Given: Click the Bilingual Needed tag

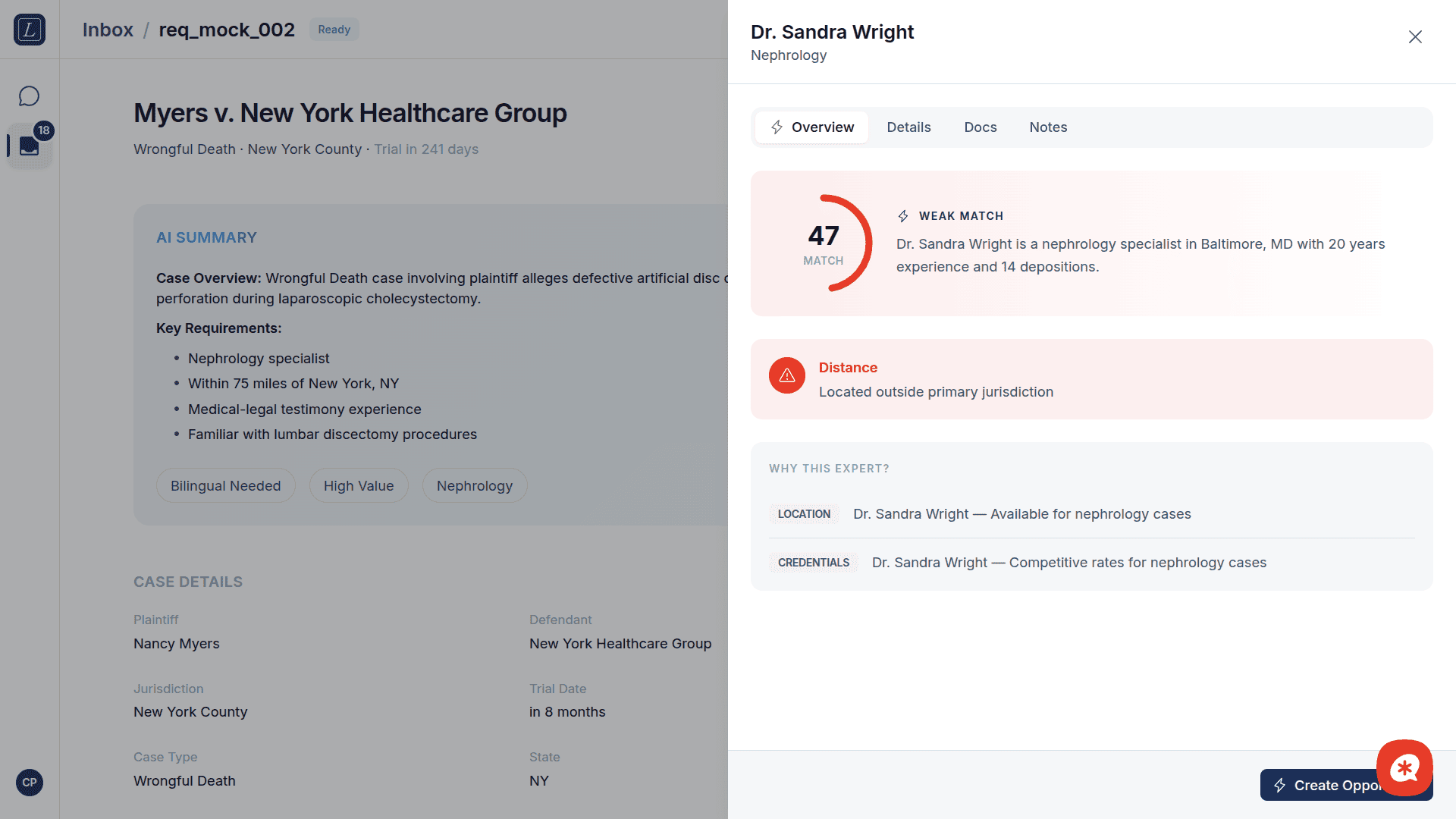Looking at the screenshot, I should pos(225,485).
